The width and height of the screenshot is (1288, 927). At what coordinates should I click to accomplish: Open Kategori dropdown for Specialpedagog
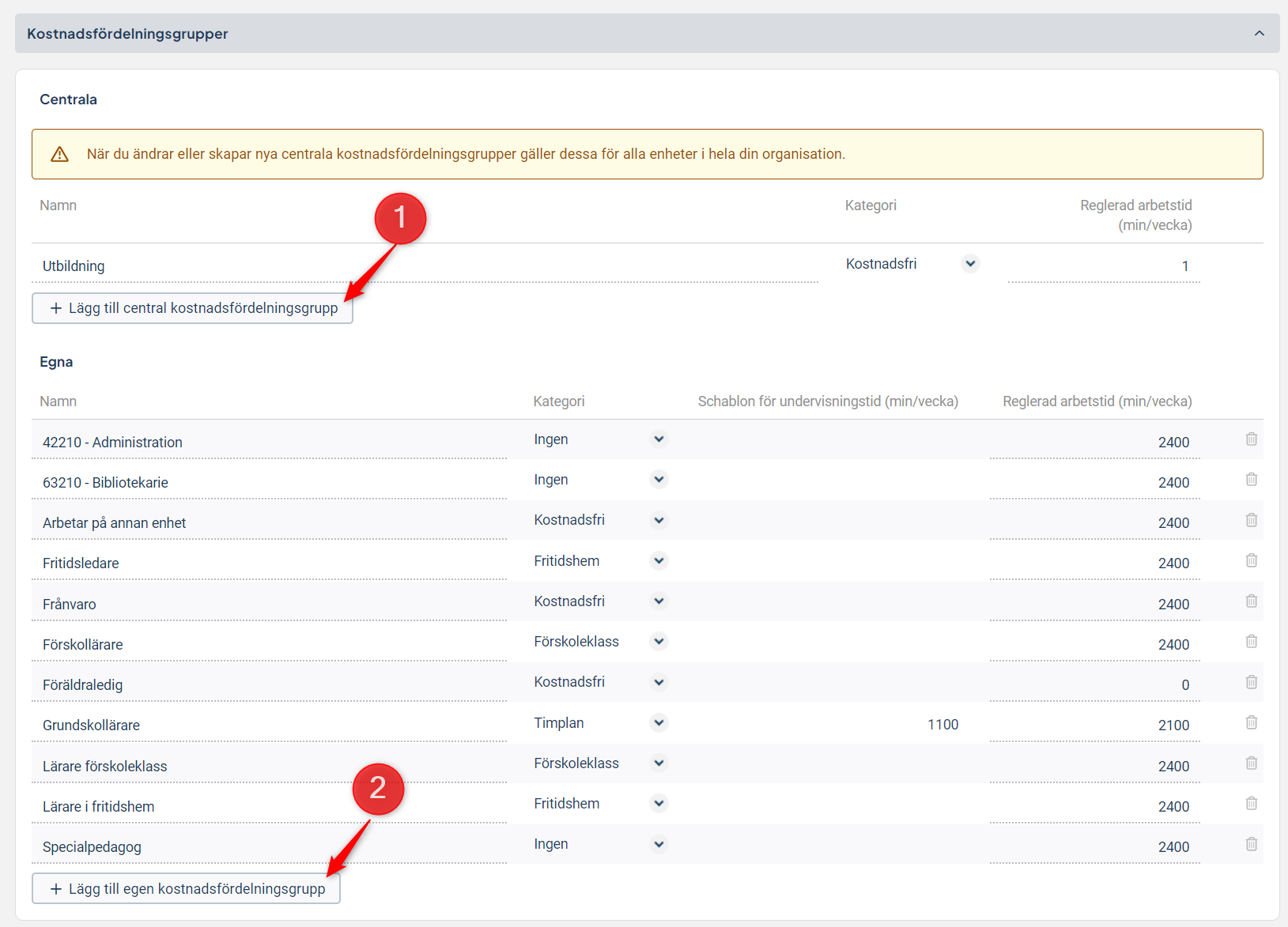659,844
